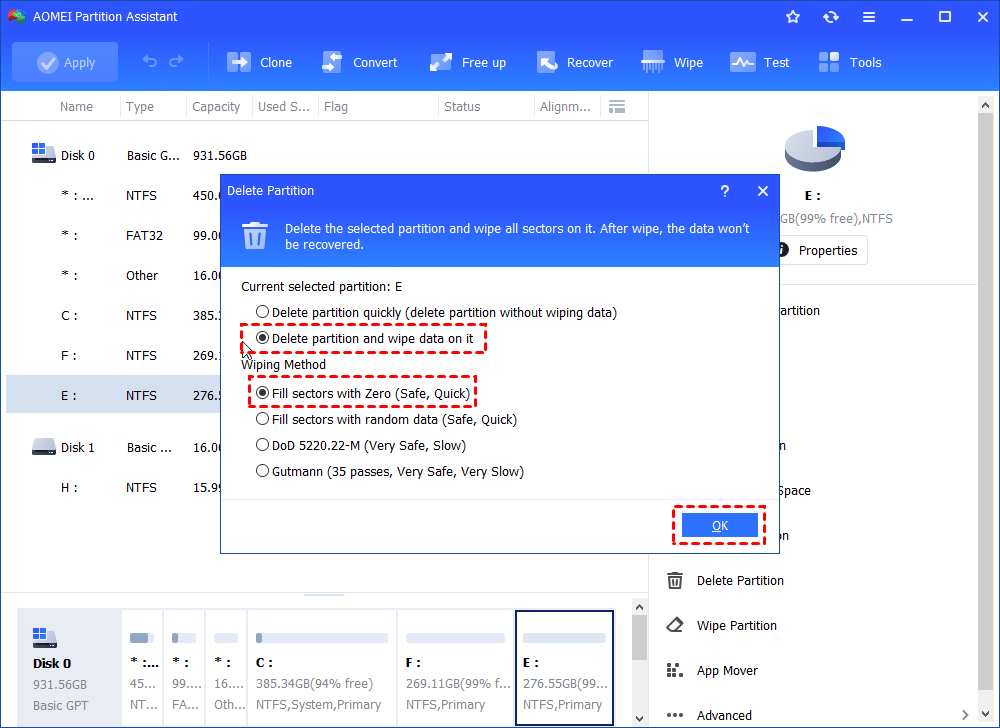Select the E: NTFS partition row
Viewport: 1000px width, 728px height.
[114, 395]
